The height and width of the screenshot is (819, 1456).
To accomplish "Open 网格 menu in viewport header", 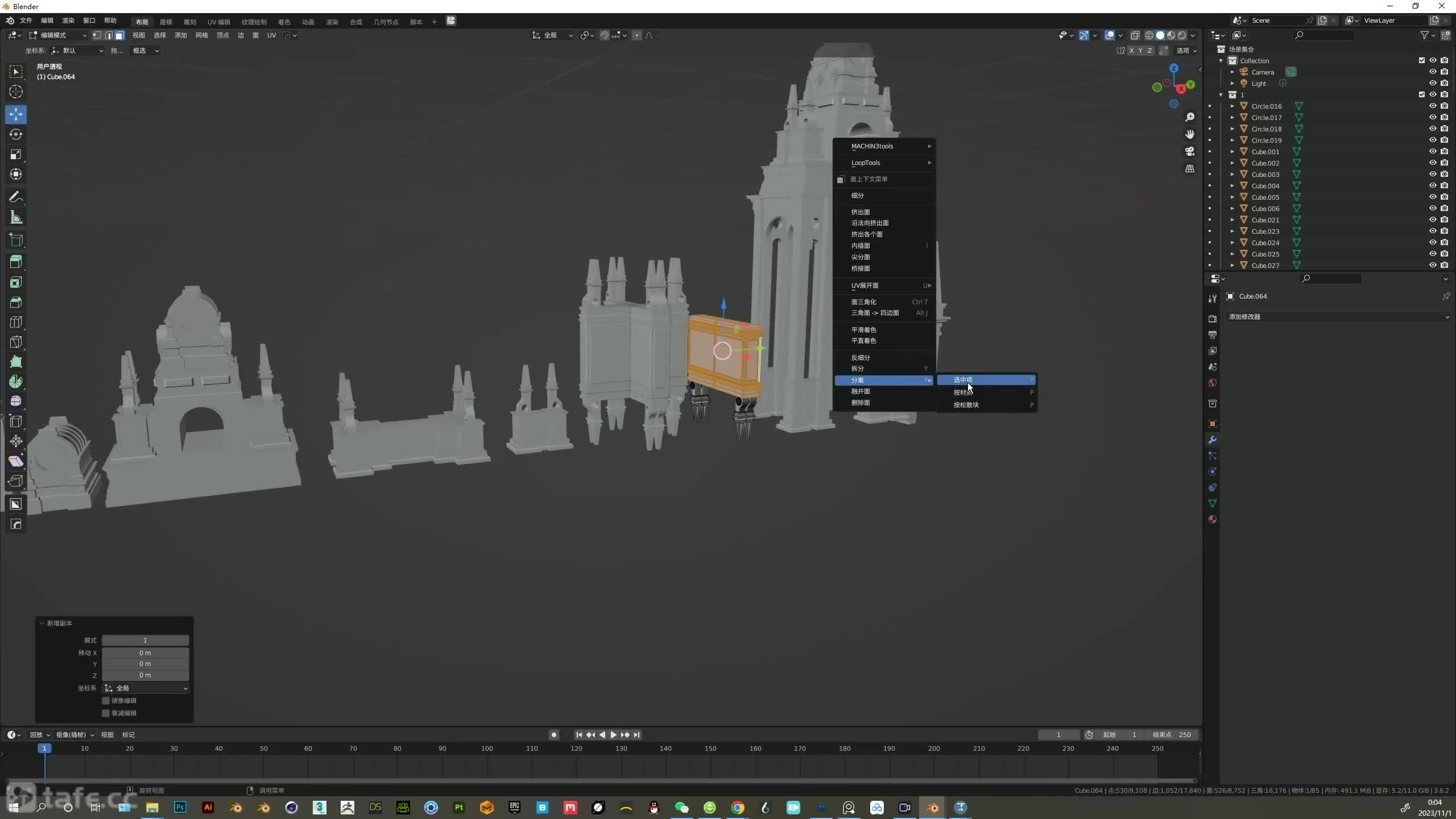I will pyautogui.click(x=202, y=35).
